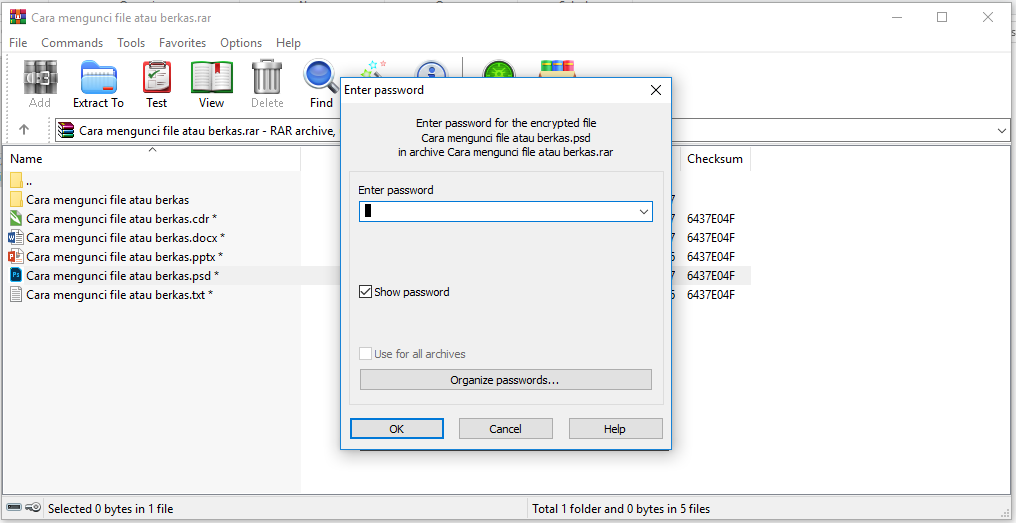Image resolution: width=1016 pixels, height=523 pixels.
Task: Click the drive icon in status bar
Action: (14, 507)
